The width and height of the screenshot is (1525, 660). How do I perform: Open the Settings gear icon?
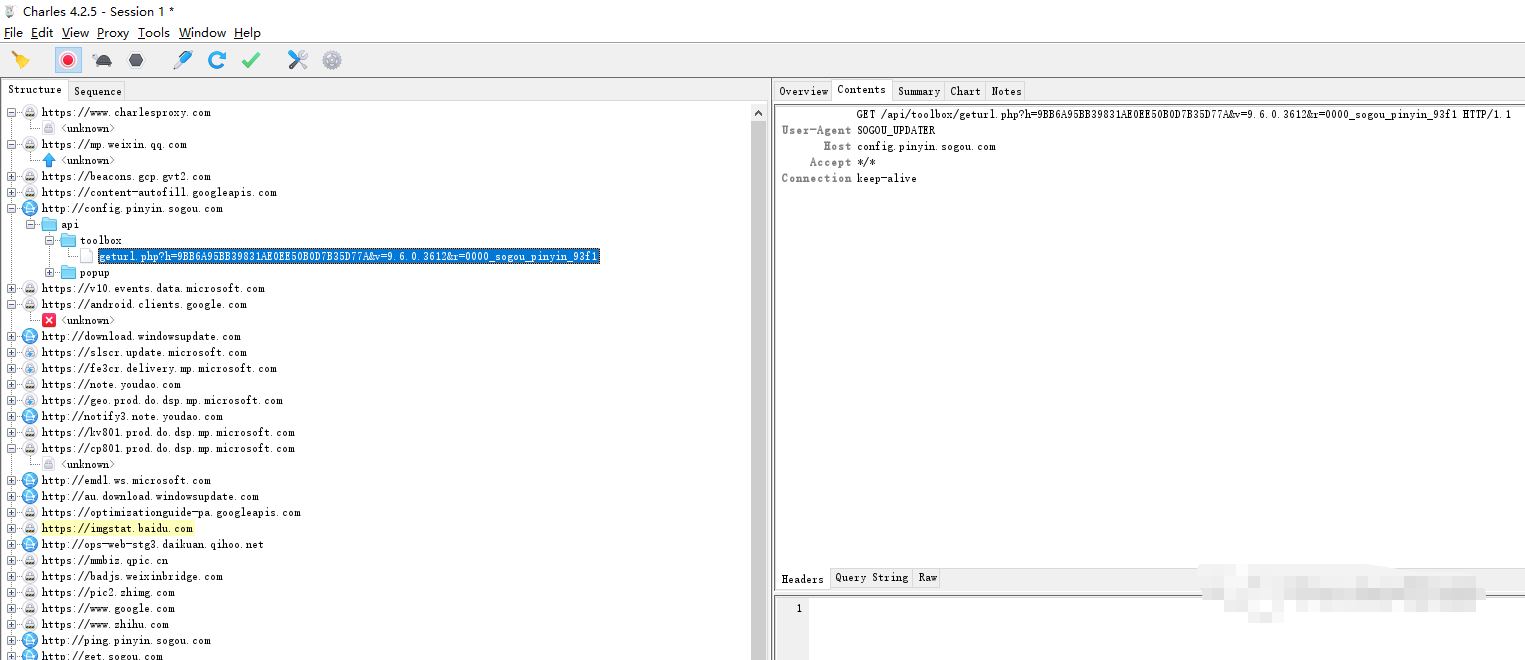332,60
